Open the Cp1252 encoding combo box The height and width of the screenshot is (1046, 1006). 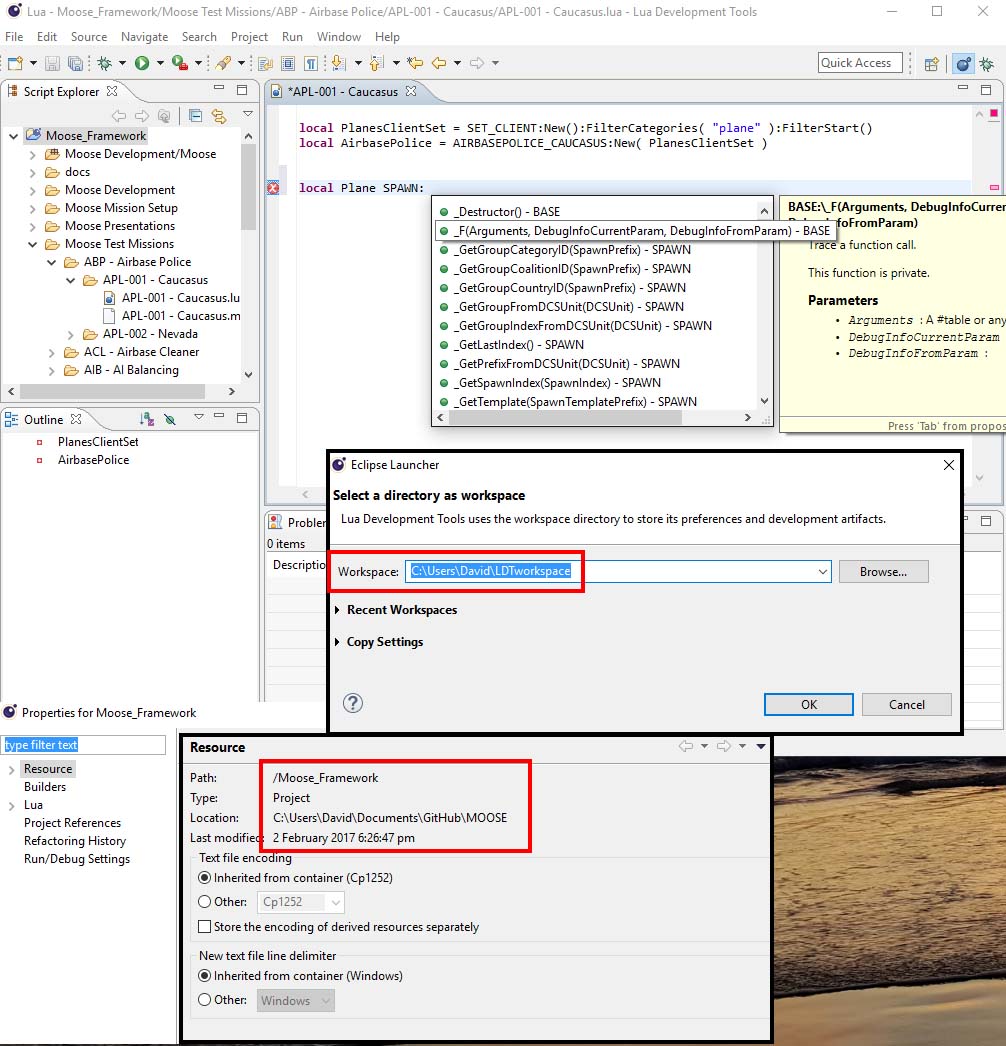[x=301, y=902]
